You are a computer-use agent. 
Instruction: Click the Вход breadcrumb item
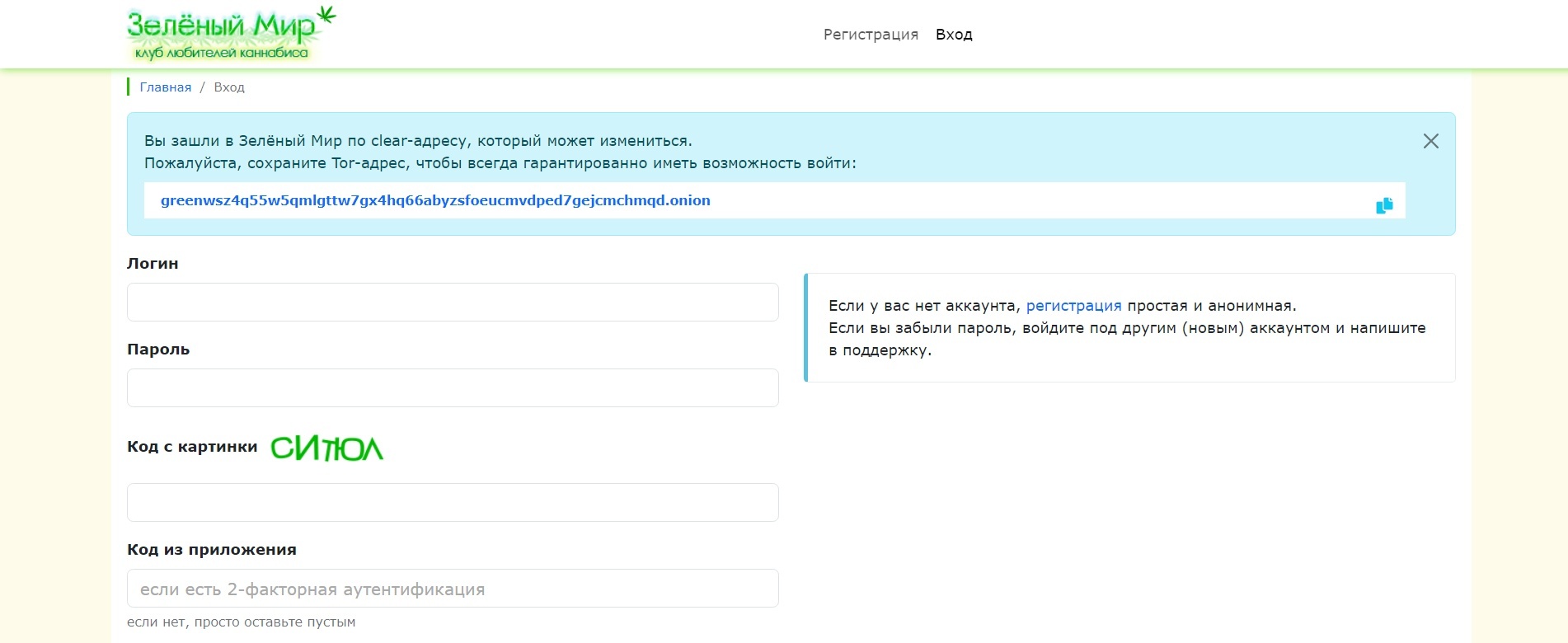[229, 87]
